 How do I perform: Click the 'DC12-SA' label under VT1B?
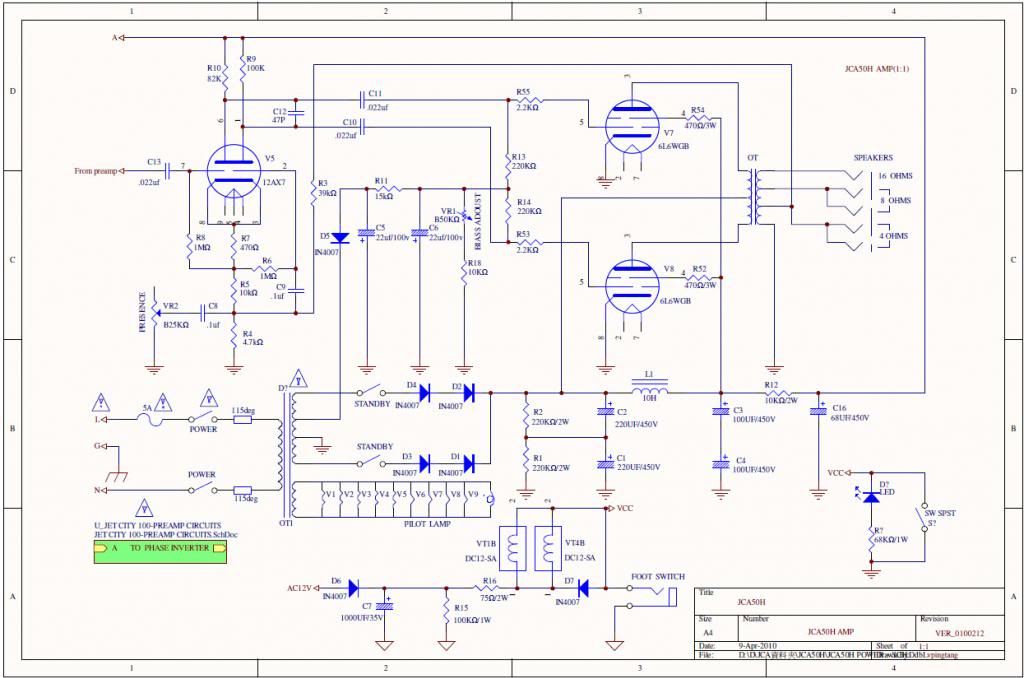(481, 558)
